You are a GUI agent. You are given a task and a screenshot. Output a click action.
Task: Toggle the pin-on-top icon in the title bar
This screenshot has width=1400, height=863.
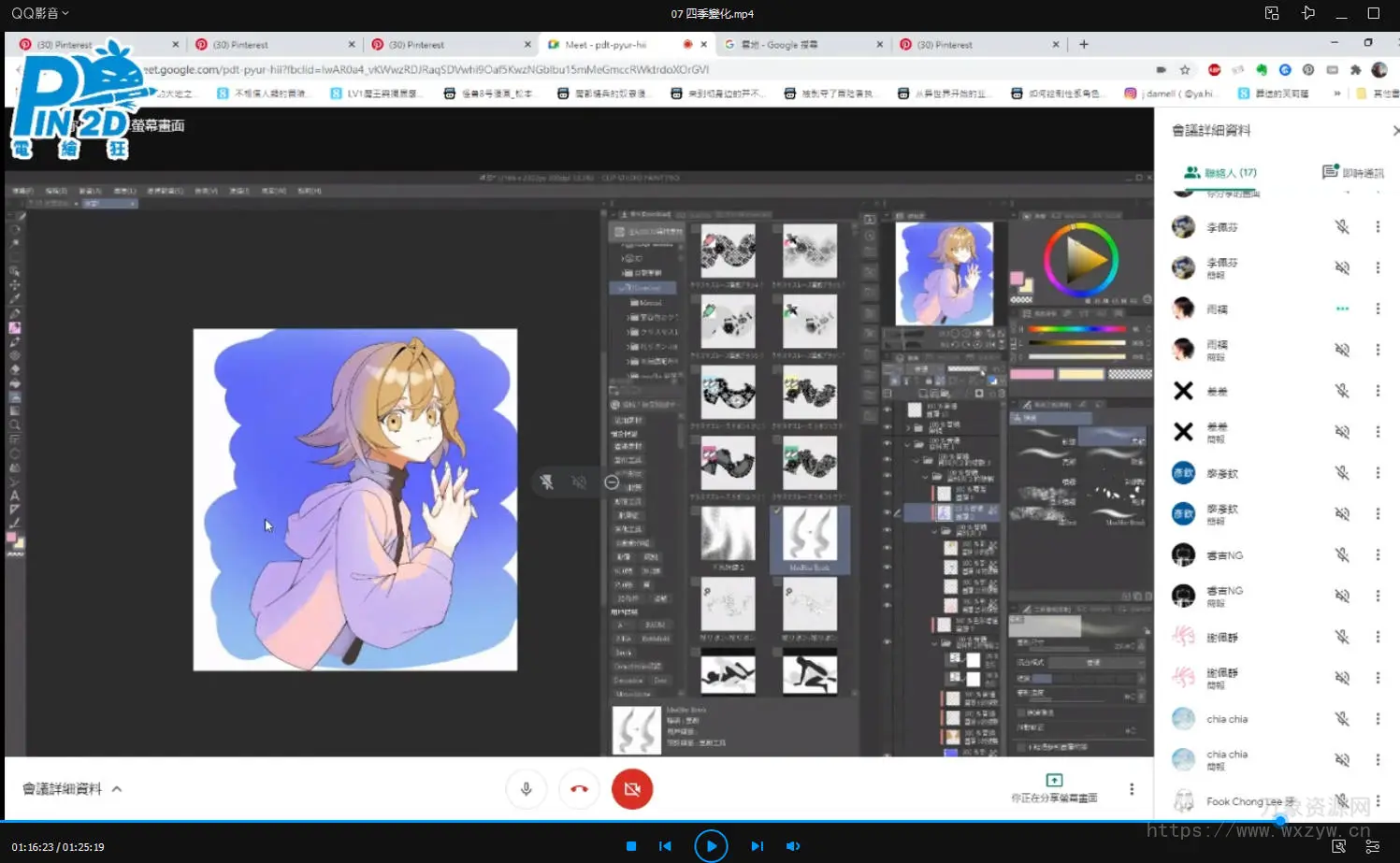point(1307,13)
